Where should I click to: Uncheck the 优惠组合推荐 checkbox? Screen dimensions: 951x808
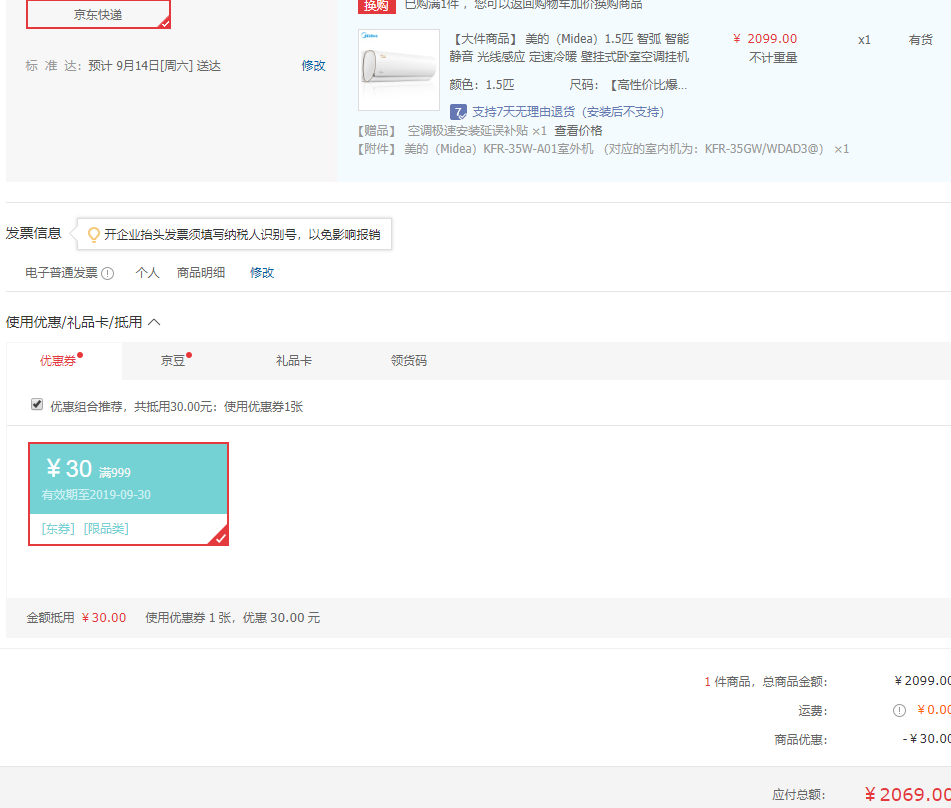point(37,405)
